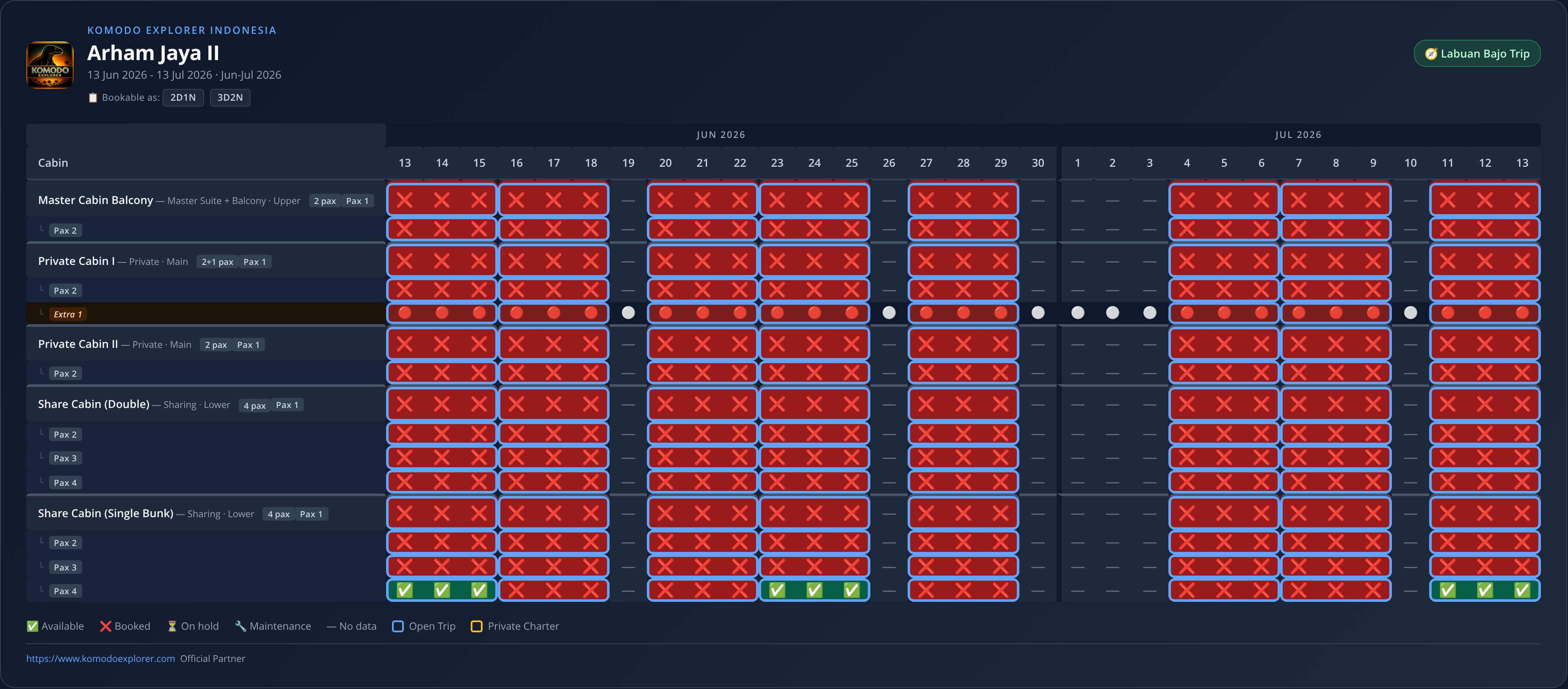
Task: Click available checkmark on Jun 14 Single Bunk Pax 4
Action: (x=442, y=590)
